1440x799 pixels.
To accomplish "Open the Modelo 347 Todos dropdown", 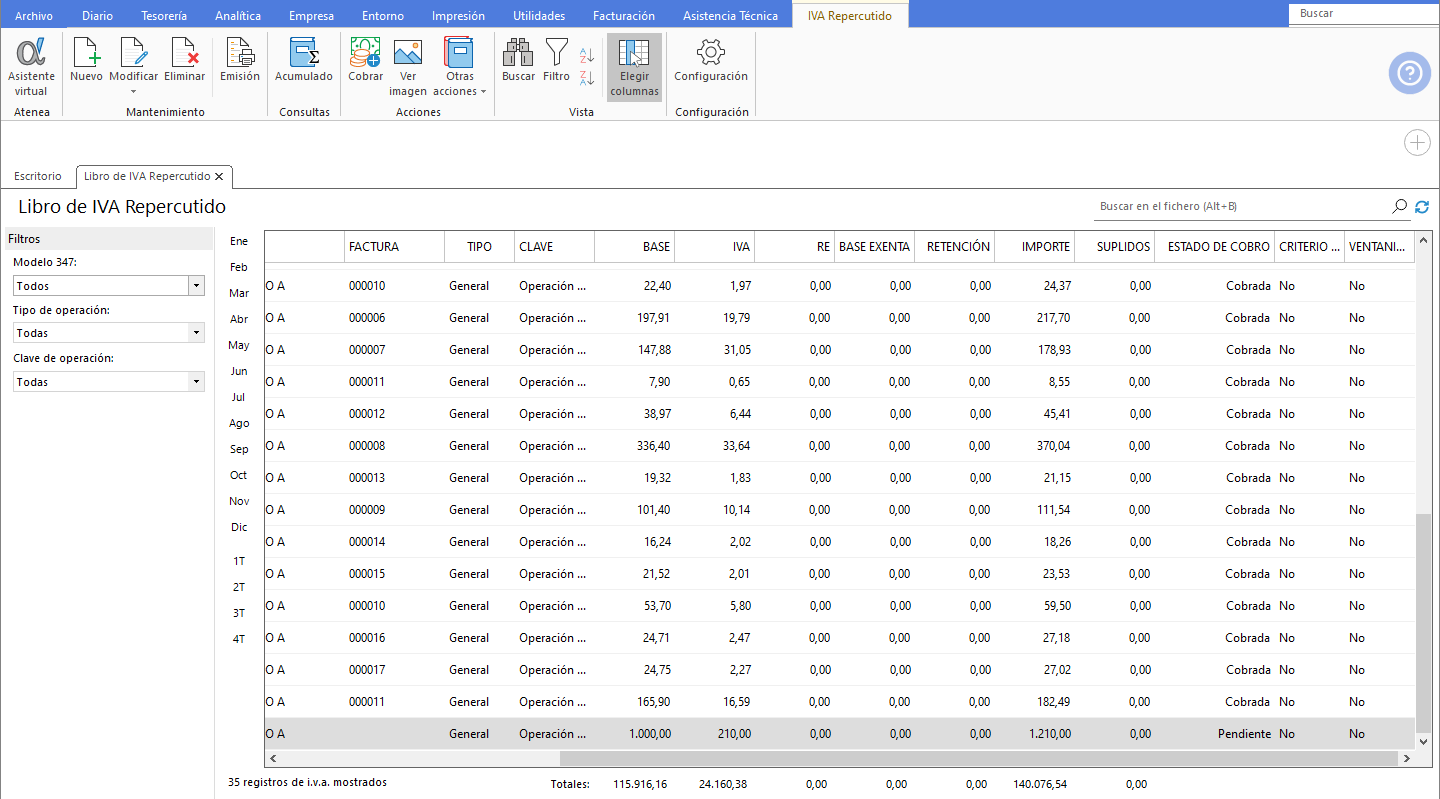I will 196,286.
